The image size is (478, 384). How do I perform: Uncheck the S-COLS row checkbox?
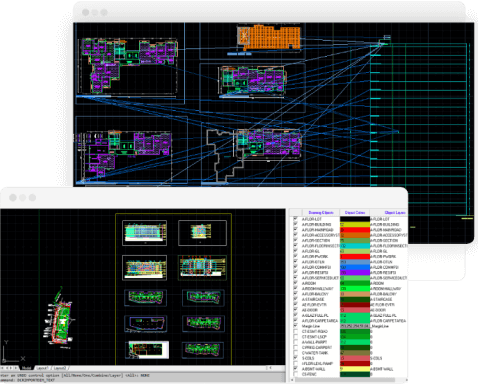pyautogui.click(x=295, y=358)
